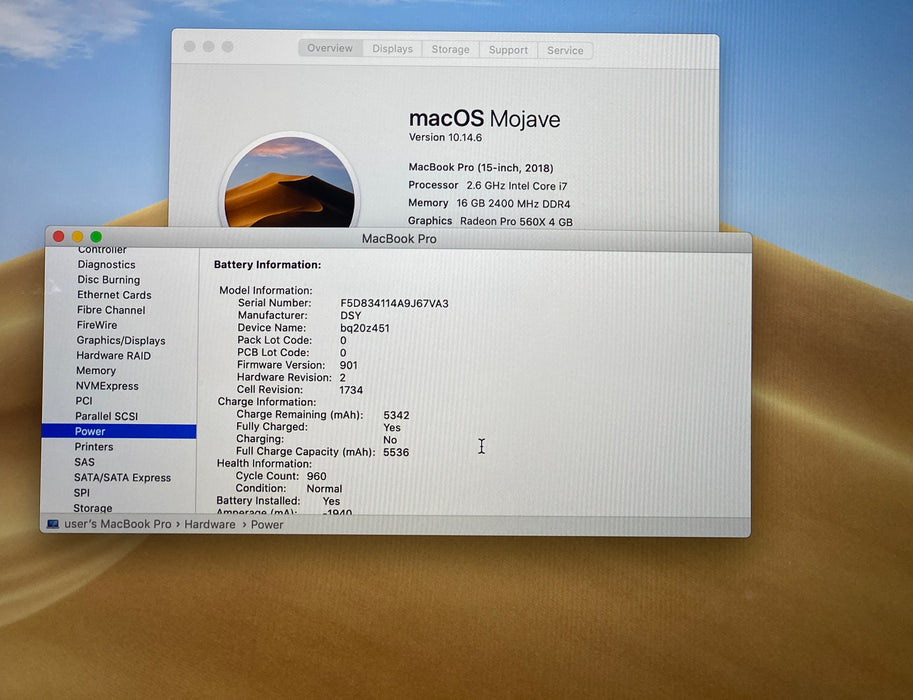Maximize the MacBook Pro window with green button
The width and height of the screenshot is (913, 700).
click(96, 236)
